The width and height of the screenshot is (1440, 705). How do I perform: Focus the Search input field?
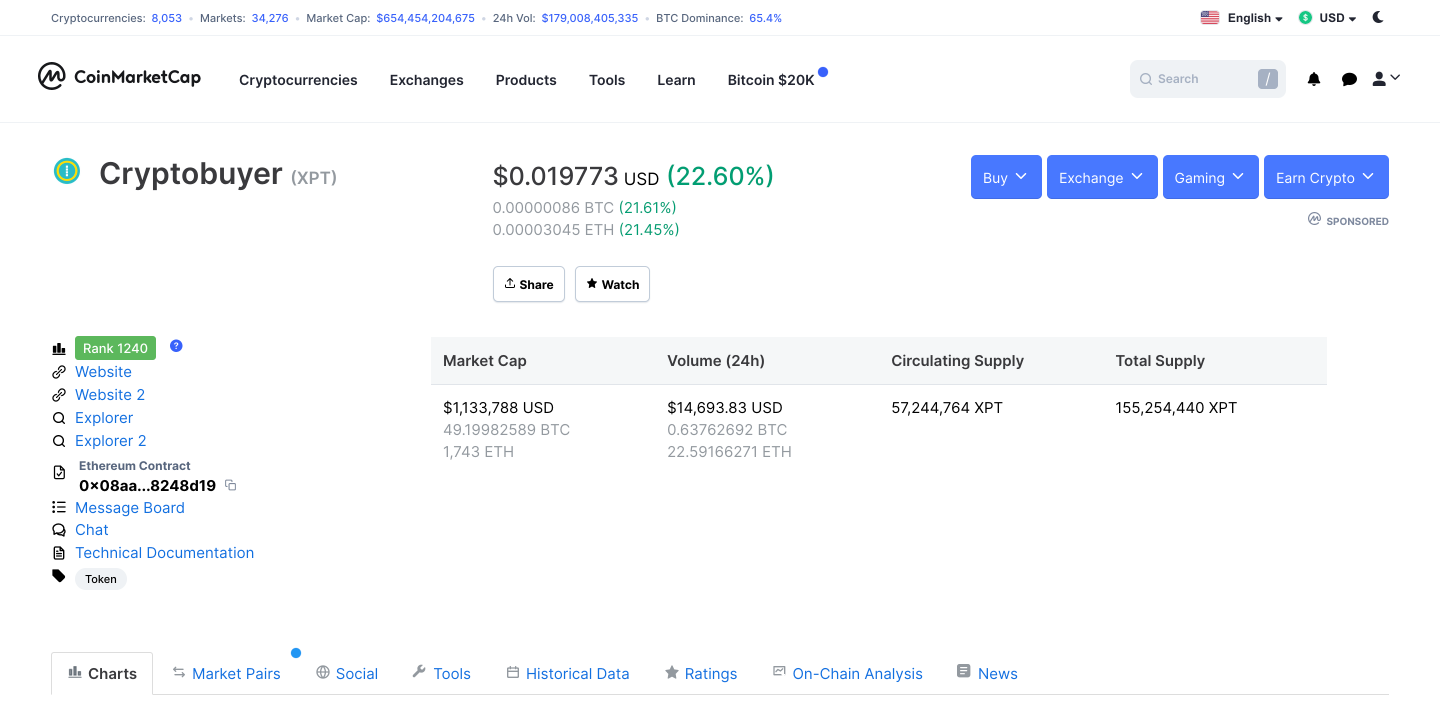pyautogui.click(x=1207, y=79)
